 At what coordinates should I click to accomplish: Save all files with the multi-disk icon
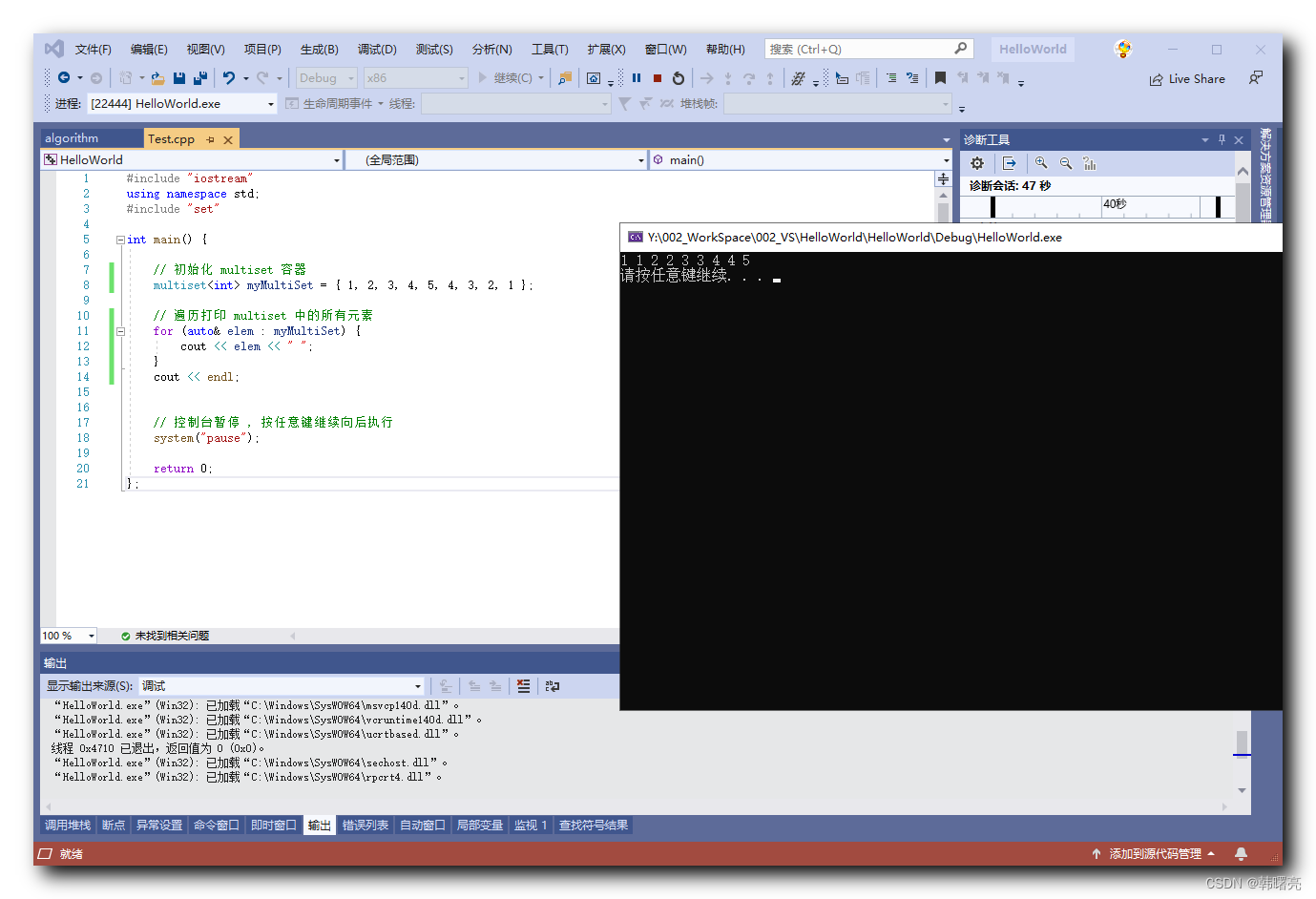coord(200,78)
